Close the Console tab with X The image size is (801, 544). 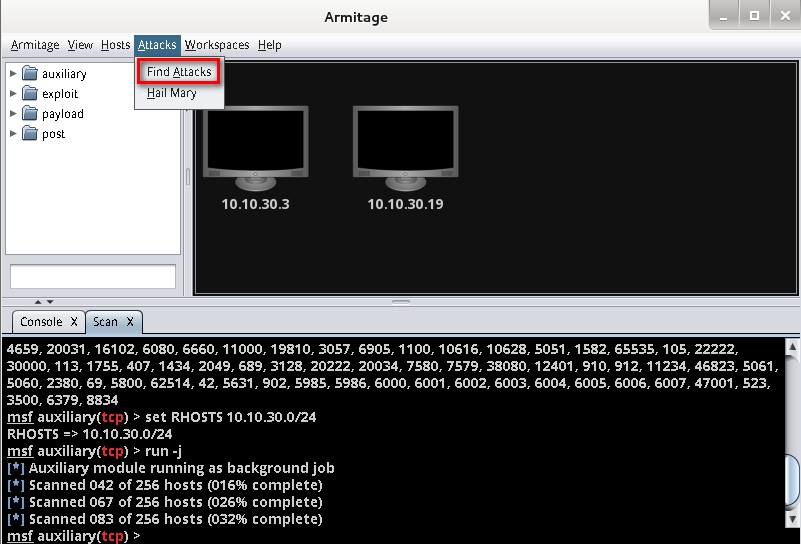74,322
